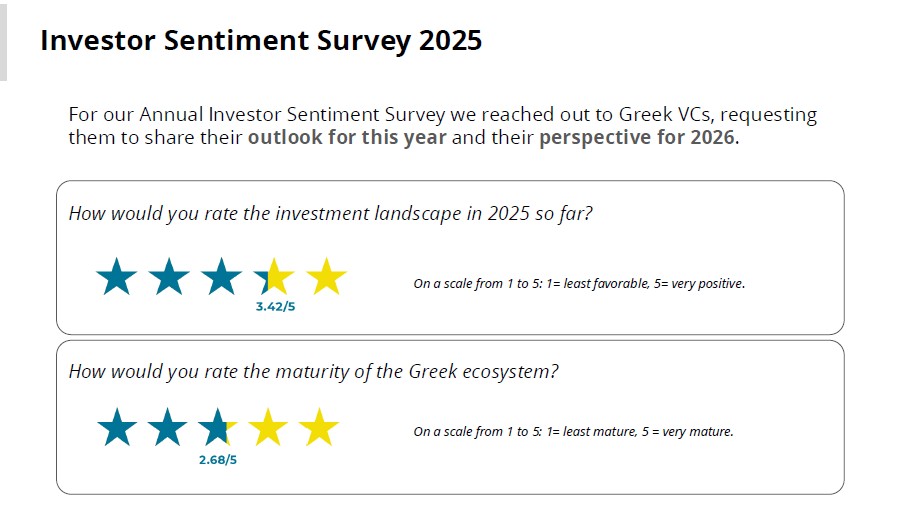This screenshot has width=904, height=507.
Task: Select the third star of the investment landscape rating
Action: click(x=221, y=277)
